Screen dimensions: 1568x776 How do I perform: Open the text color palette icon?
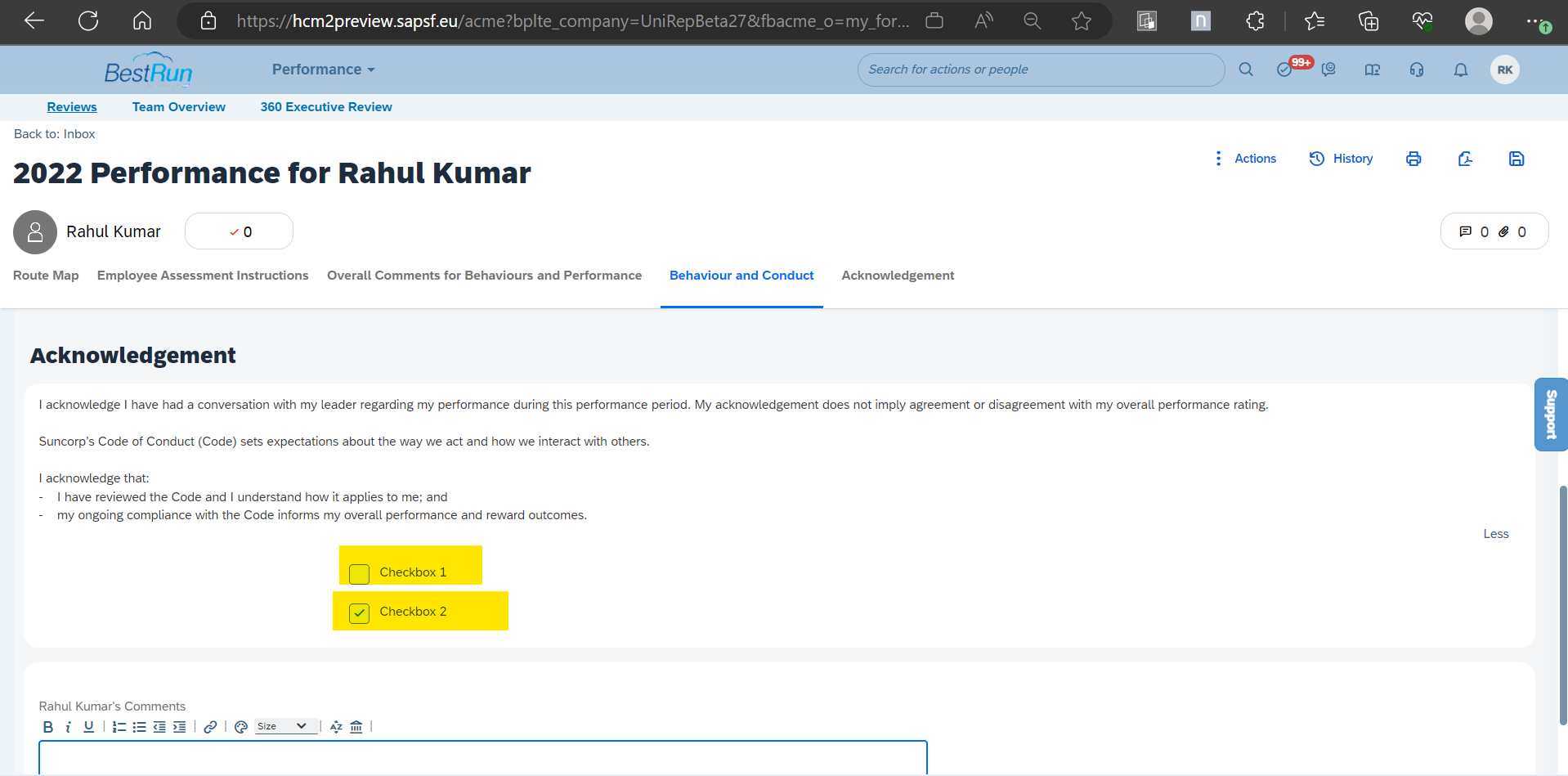pos(240,727)
